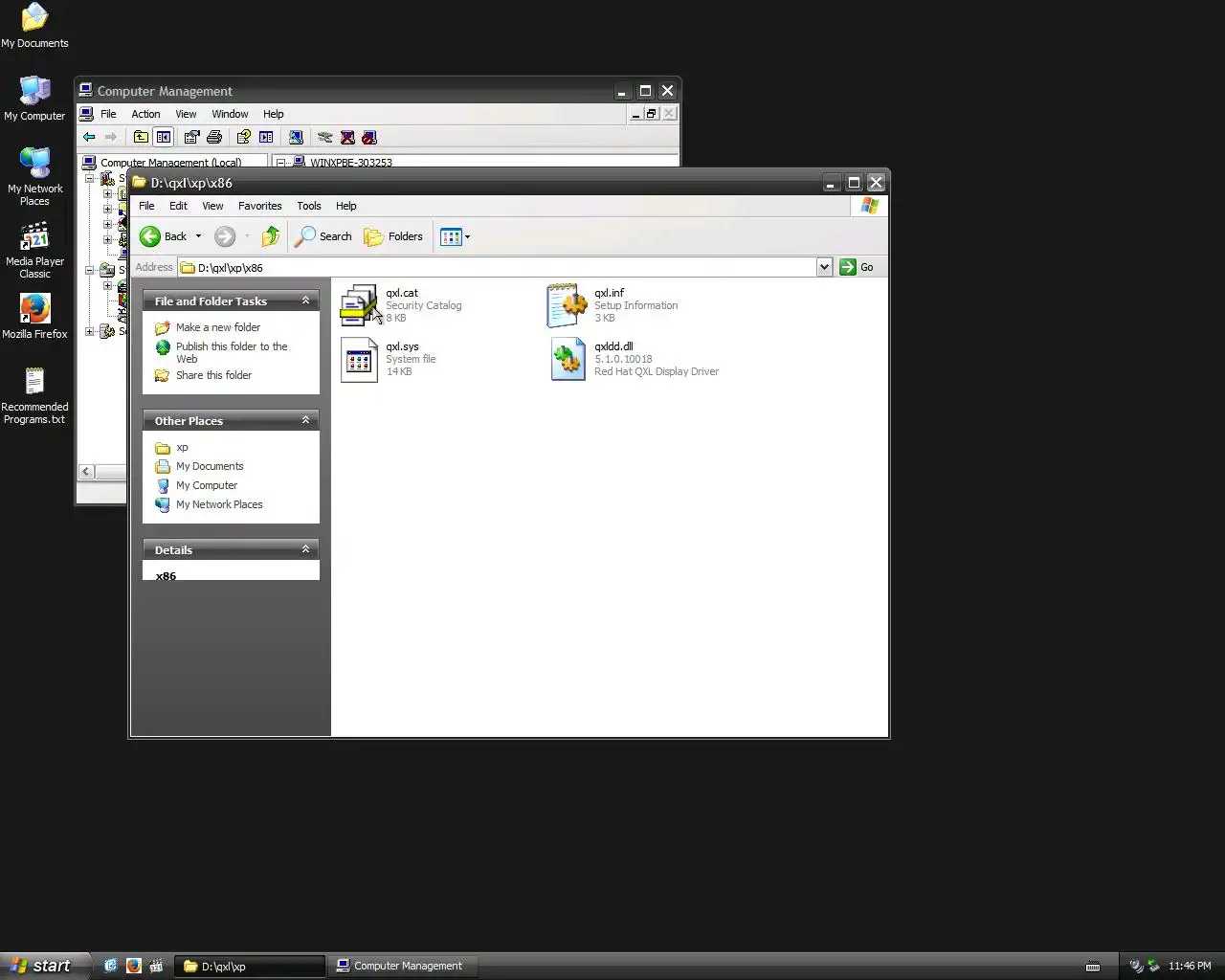Image resolution: width=1225 pixels, height=980 pixels.
Task: Open the address bar dropdown arrow
Action: click(x=824, y=267)
